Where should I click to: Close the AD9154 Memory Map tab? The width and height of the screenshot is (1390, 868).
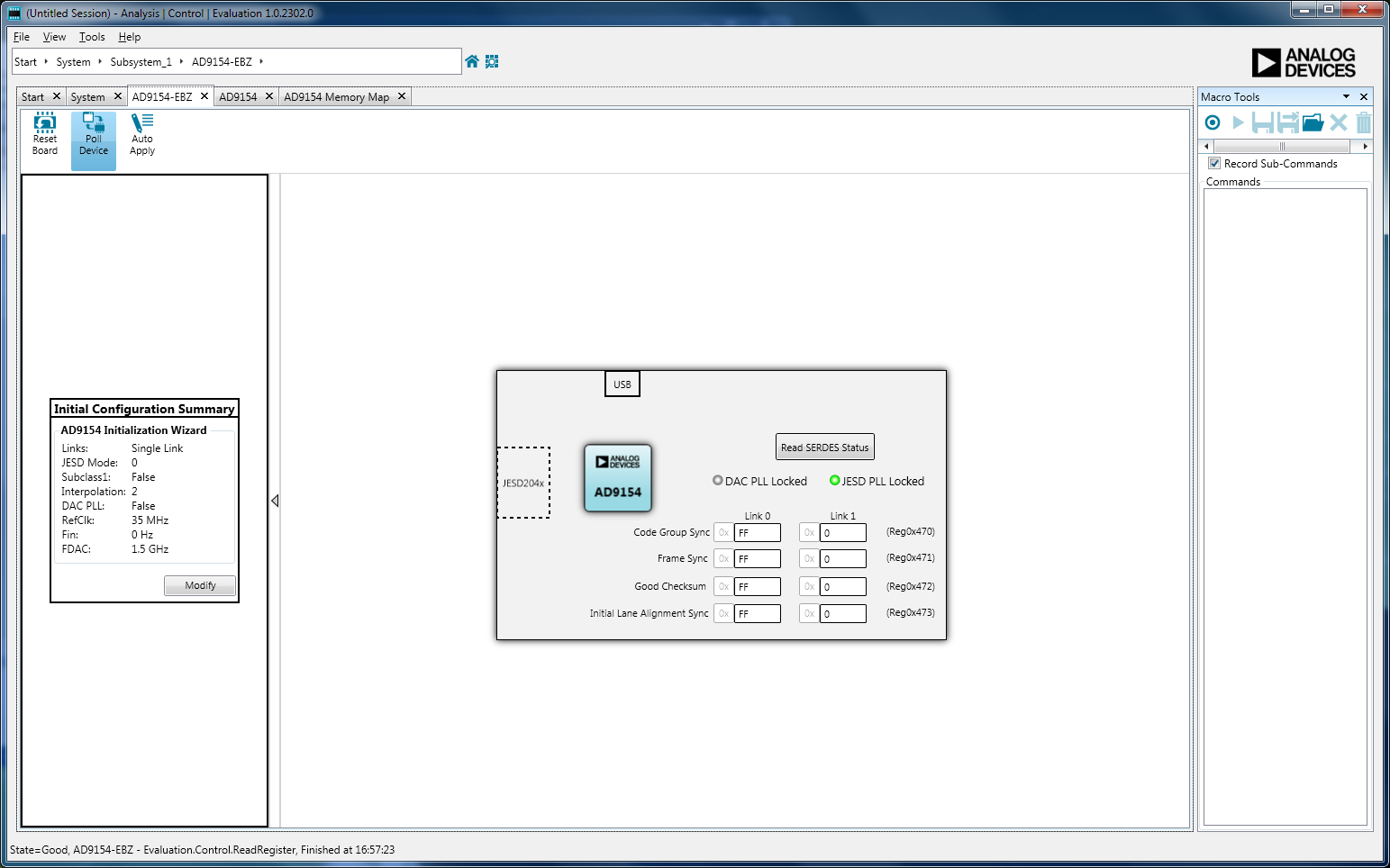coord(402,96)
